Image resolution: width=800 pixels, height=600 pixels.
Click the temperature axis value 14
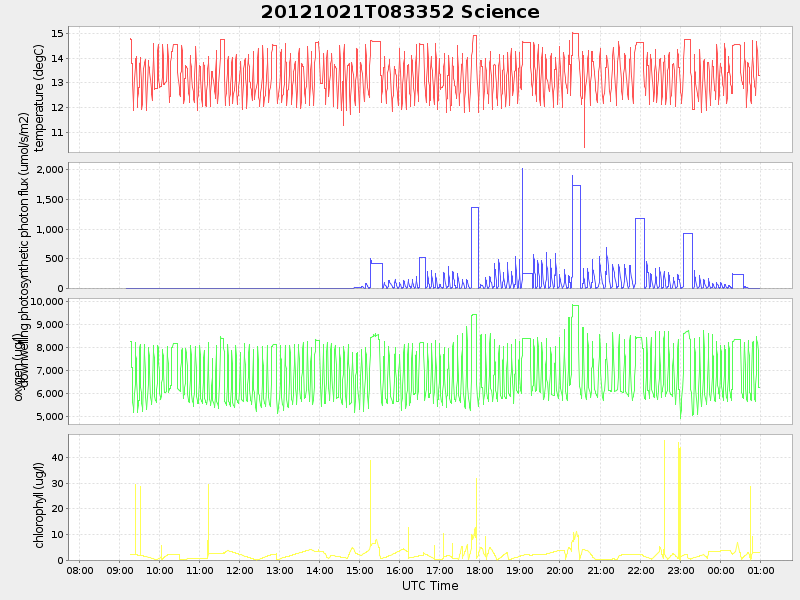click(x=57, y=58)
